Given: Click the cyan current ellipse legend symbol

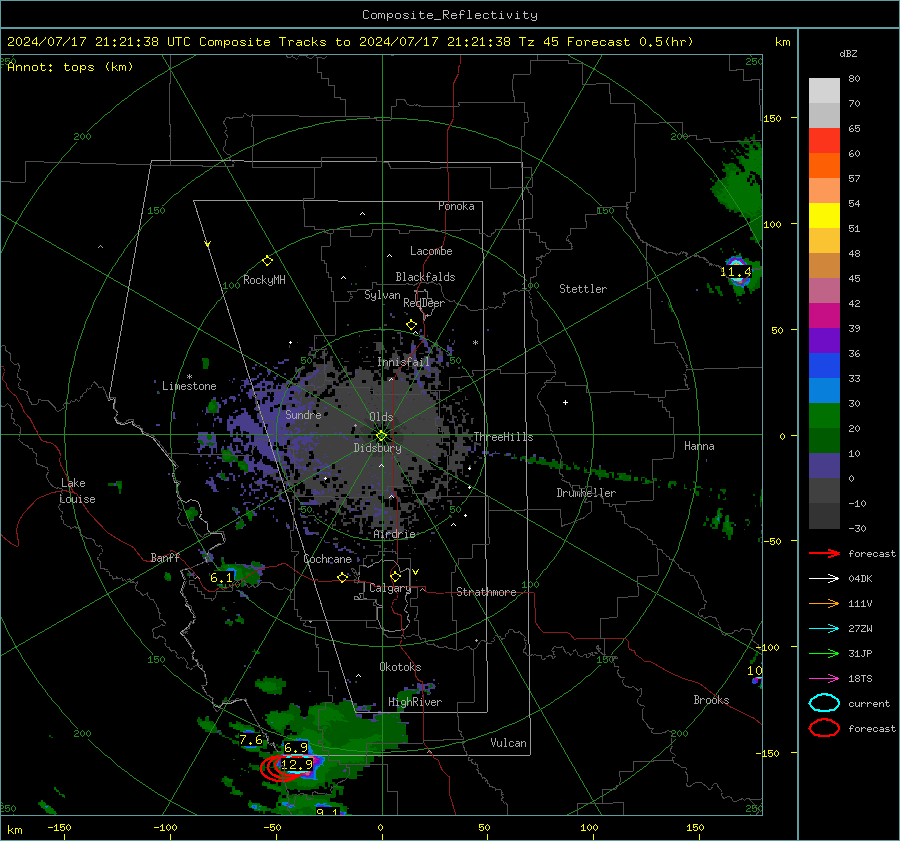Looking at the screenshot, I should pos(824,703).
